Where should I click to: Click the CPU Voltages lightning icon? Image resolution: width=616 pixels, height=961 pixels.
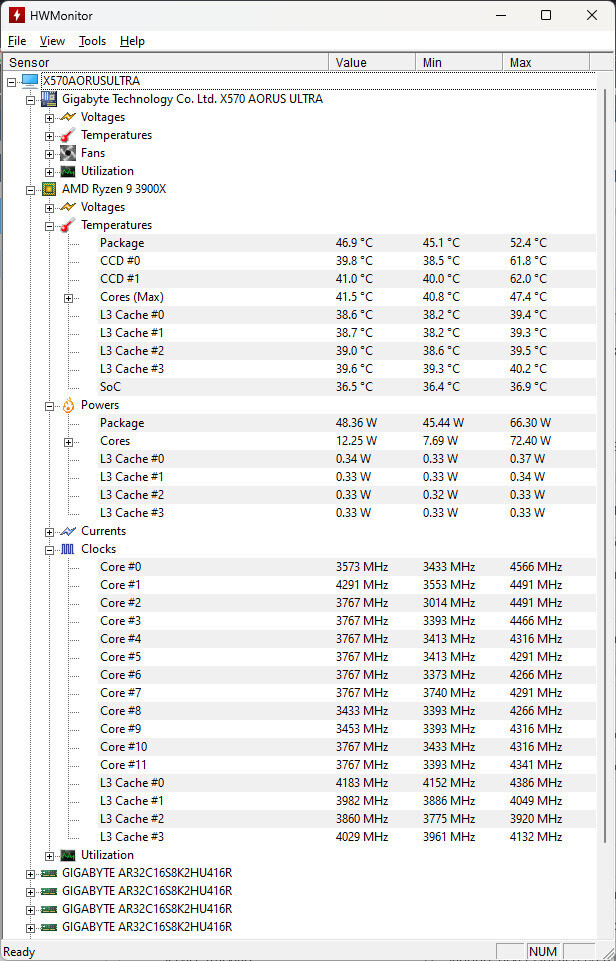coord(68,207)
